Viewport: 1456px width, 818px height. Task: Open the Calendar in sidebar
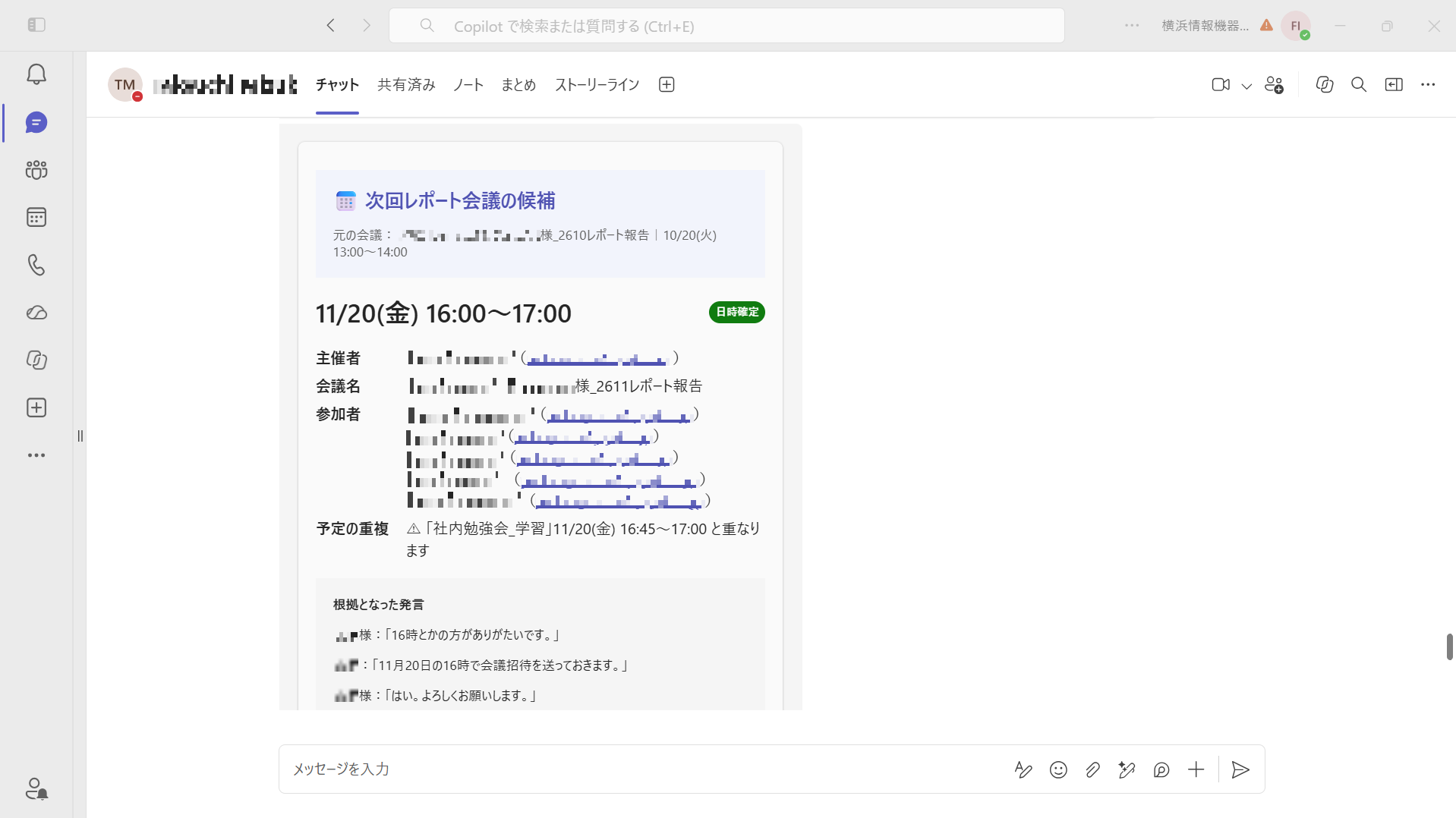36,218
